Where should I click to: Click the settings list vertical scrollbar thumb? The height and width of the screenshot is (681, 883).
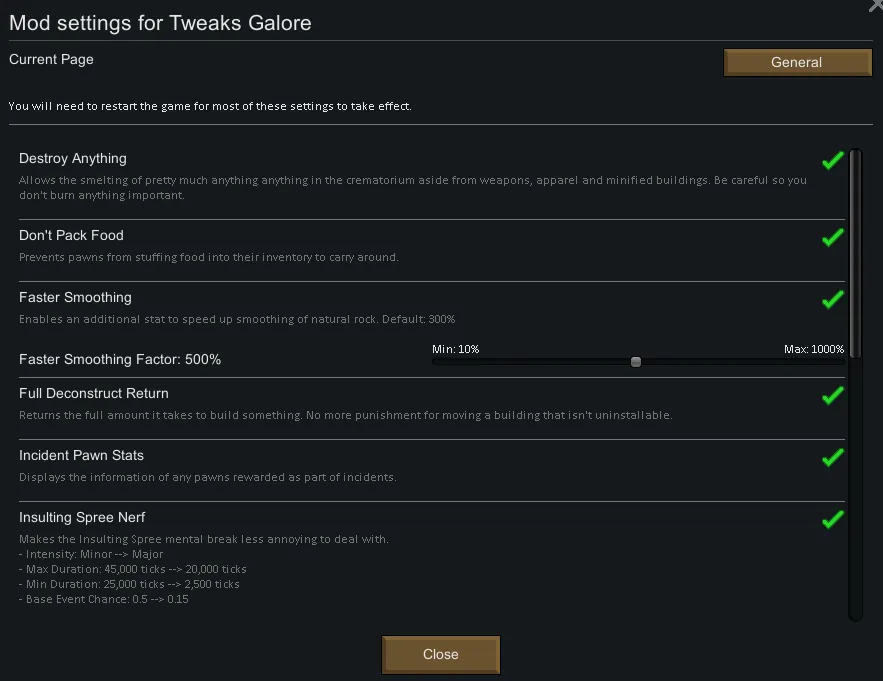tap(855, 250)
